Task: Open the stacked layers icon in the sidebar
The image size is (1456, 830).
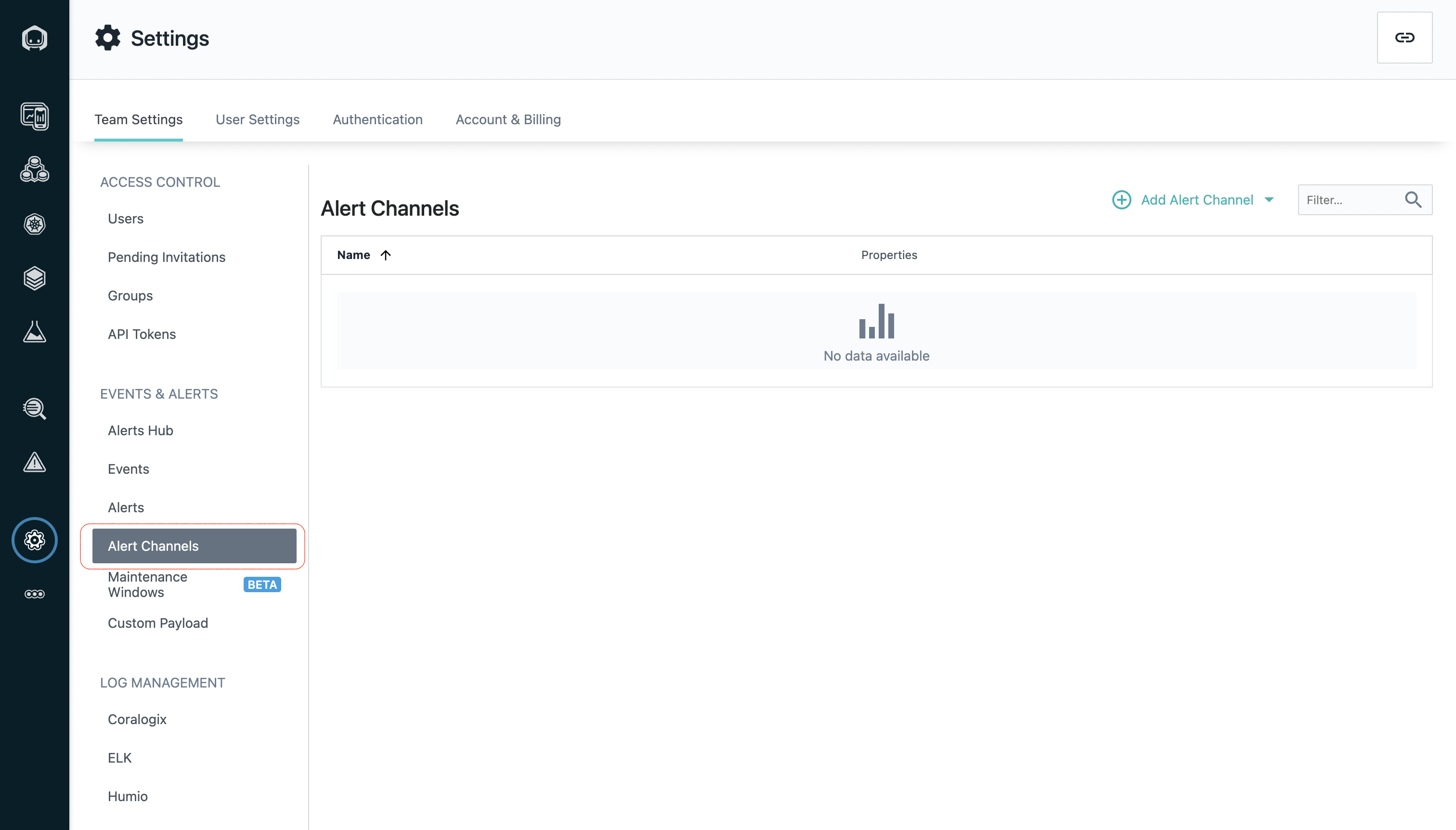Action: 34,278
